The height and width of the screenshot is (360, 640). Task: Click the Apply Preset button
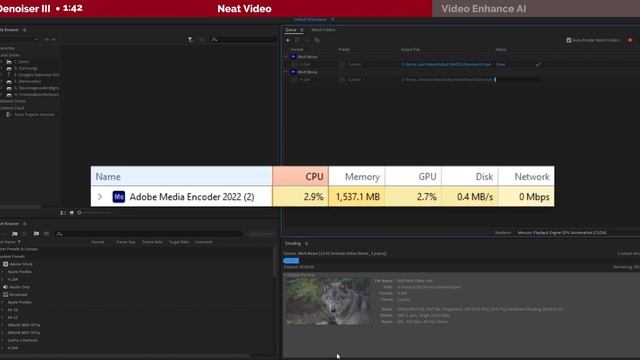pos(261,234)
